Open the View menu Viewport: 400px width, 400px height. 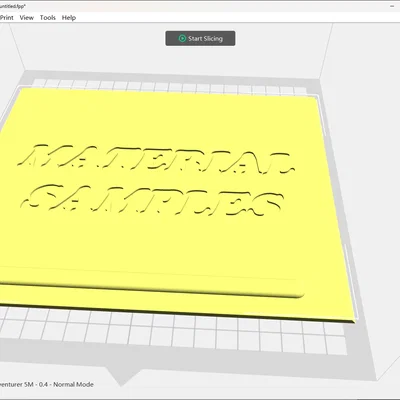pyautogui.click(x=27, y=18)
